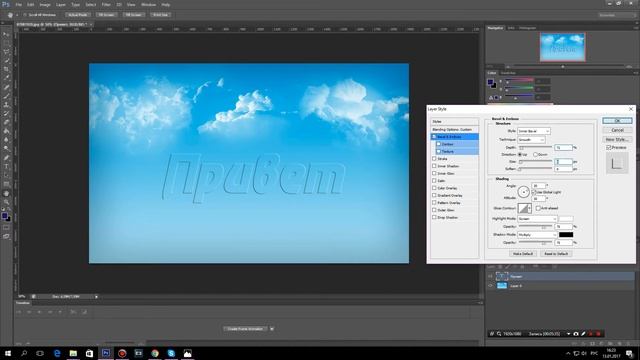This screenshot has height=360, width=640.
Task: Toggle the Preview checkbox
Action: (609, 147)
